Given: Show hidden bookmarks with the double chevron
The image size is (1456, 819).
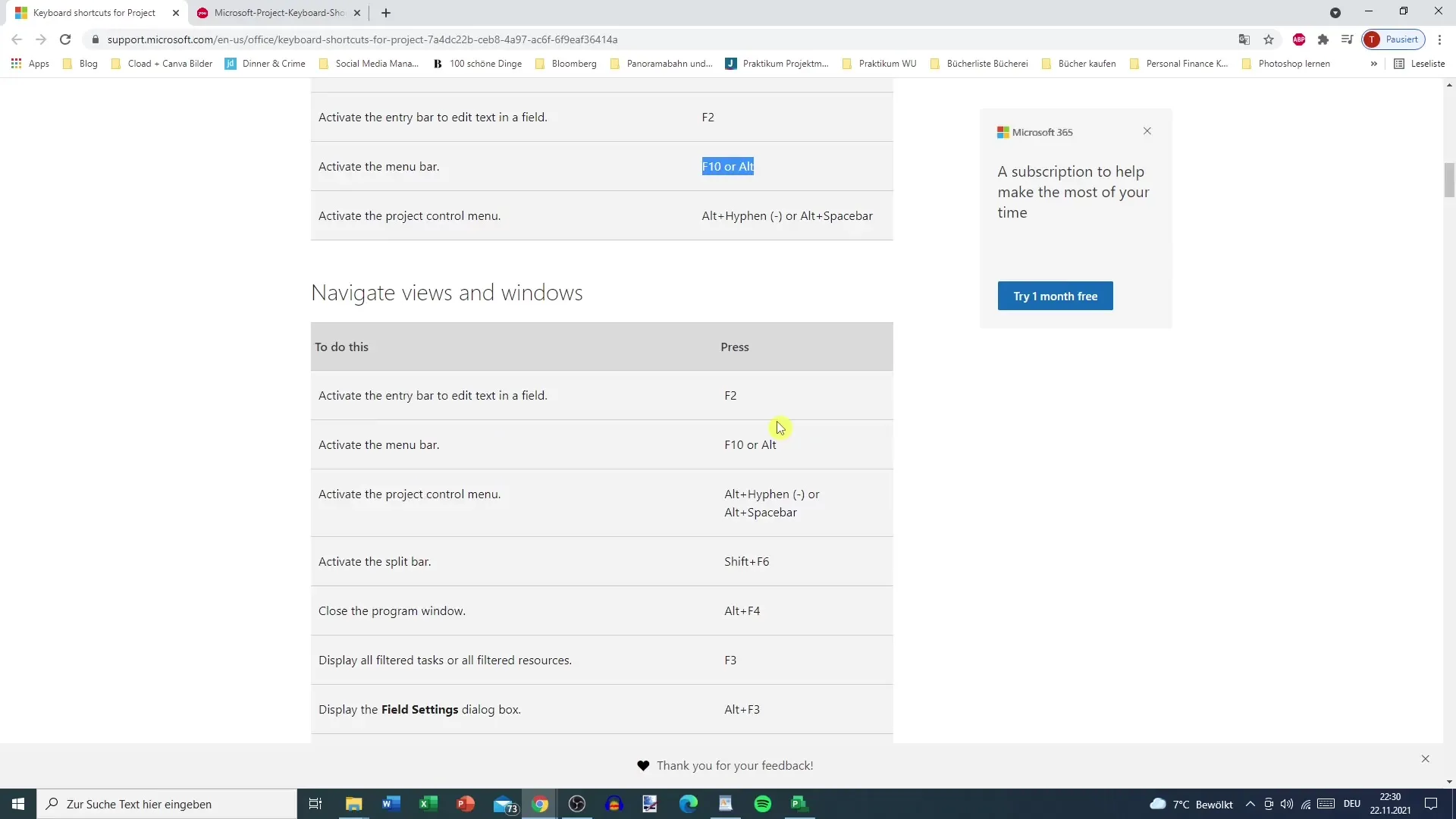Looking at the screenshot, I should [x=1374, y=64].
